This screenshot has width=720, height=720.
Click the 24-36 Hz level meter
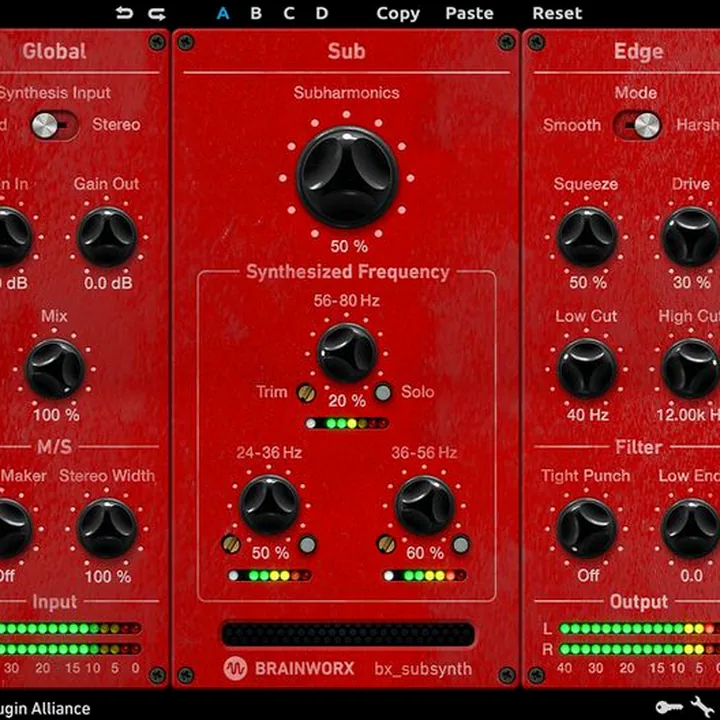point(270,575)
